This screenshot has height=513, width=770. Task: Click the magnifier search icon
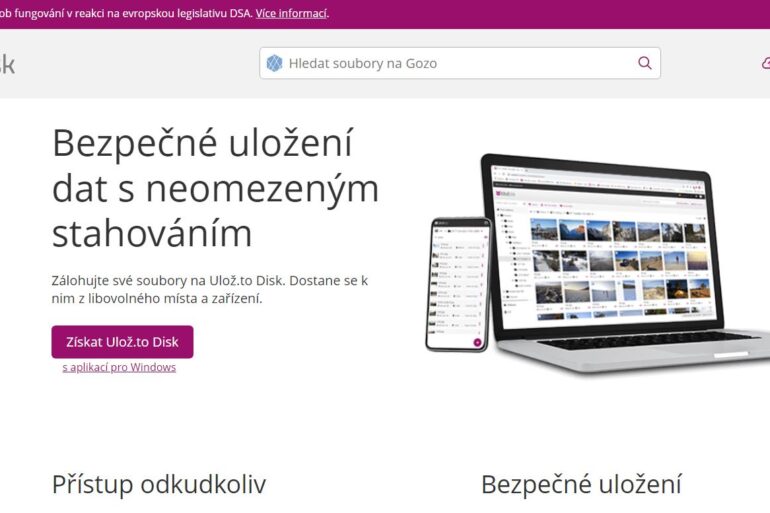click(644, 63)
